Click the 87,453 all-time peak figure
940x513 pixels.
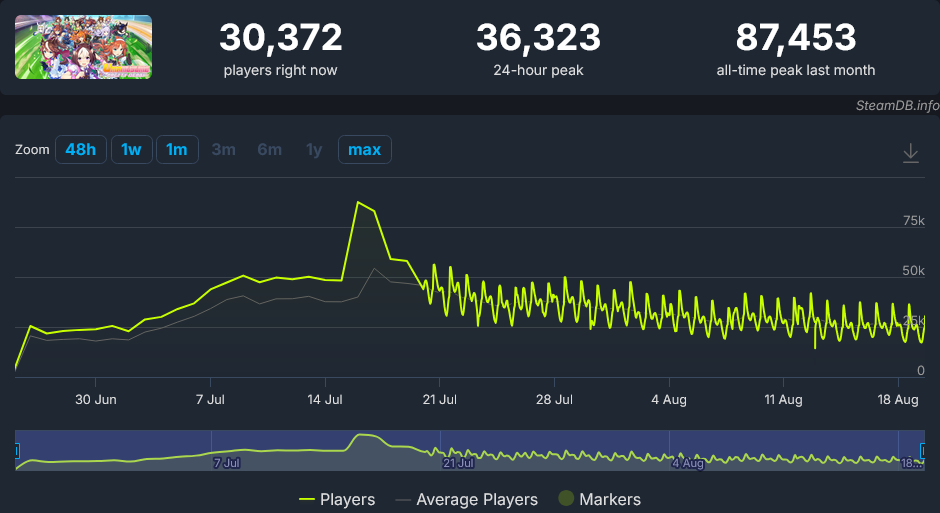click(796, 38)
